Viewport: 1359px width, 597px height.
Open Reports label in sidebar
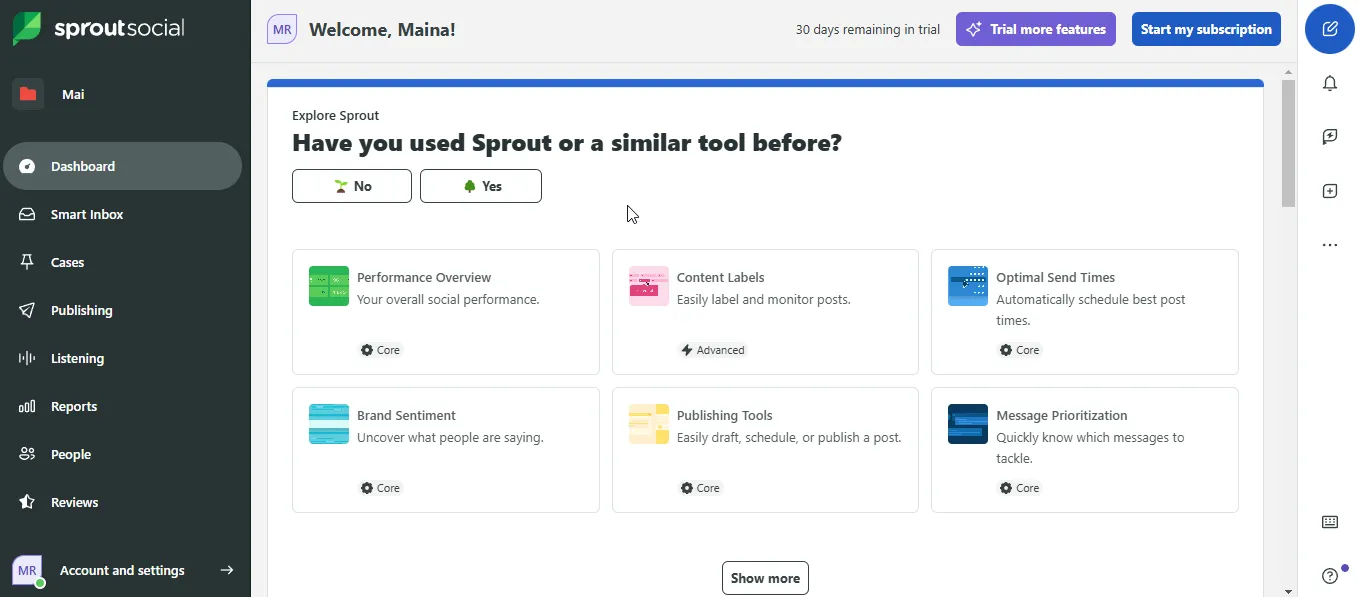[x=74, y=406]
